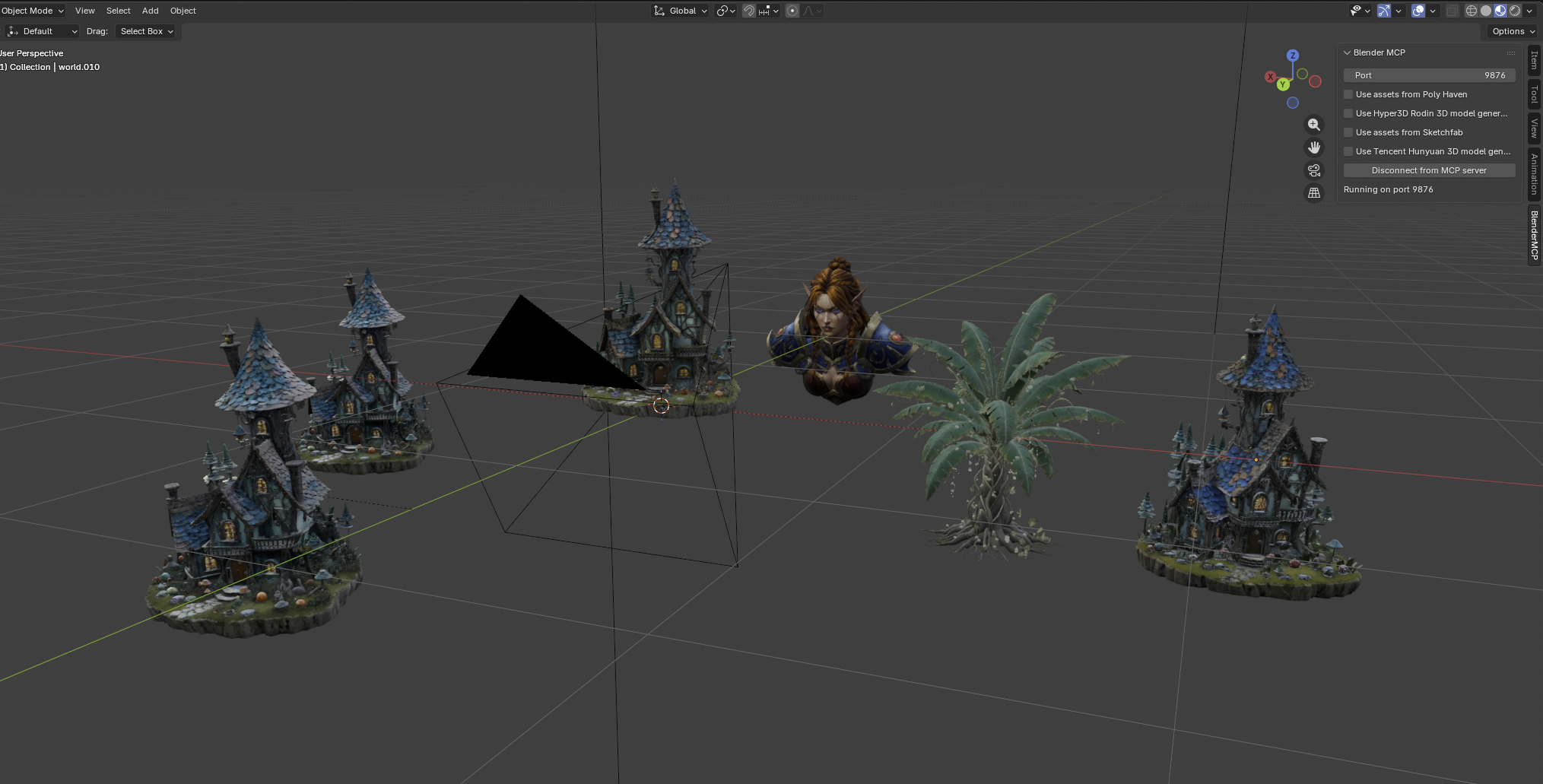Open the Select menu

click(x=118, y=11)
